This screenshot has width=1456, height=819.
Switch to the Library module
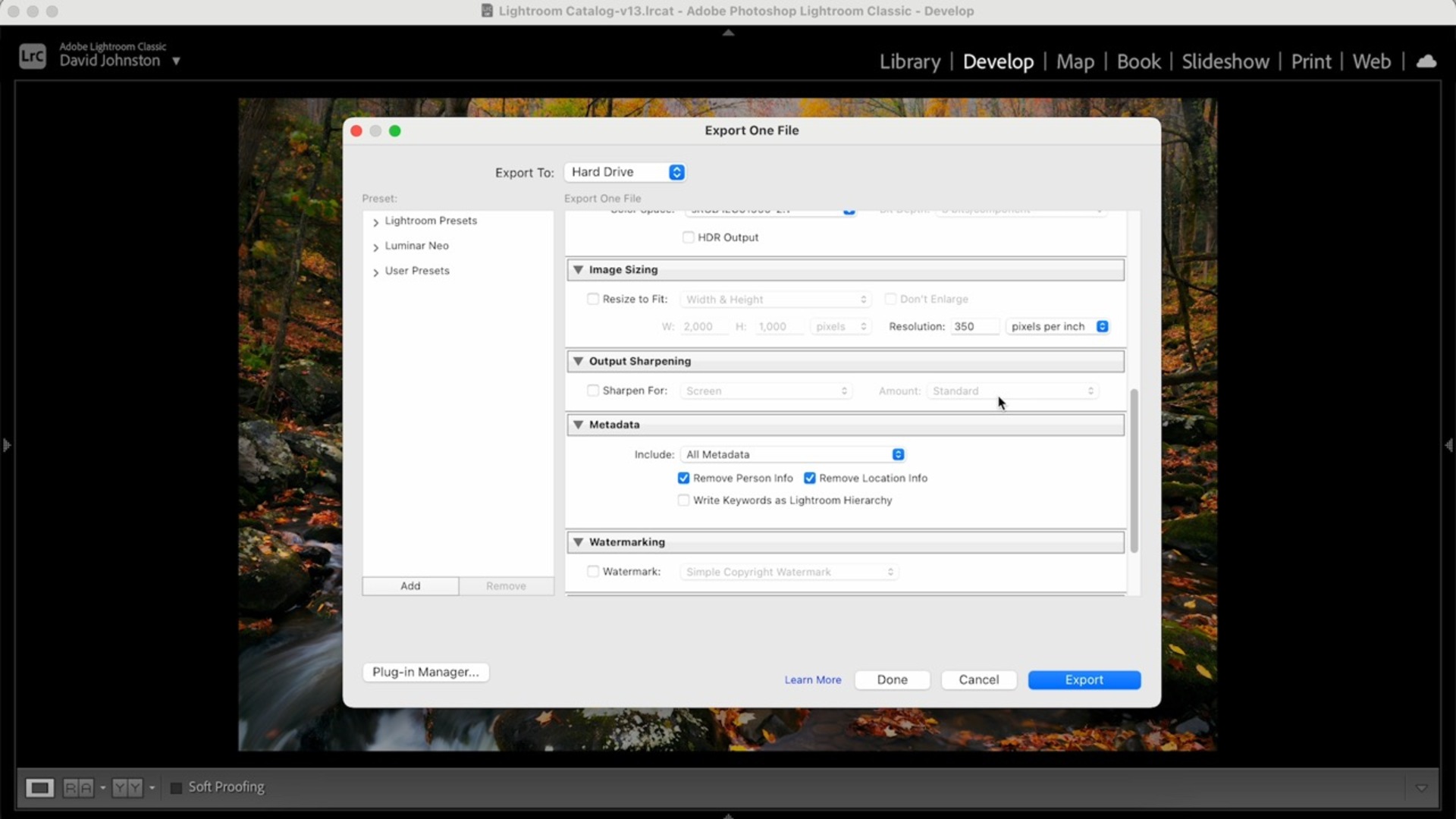(x=909, y=61)
